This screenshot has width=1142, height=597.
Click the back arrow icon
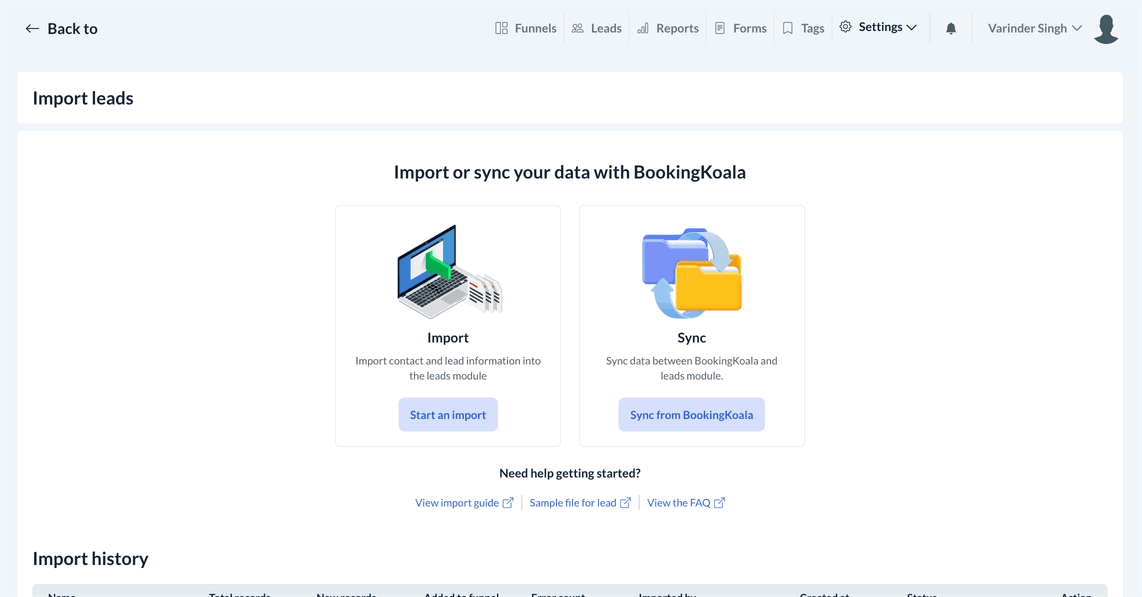click(32, 28)
